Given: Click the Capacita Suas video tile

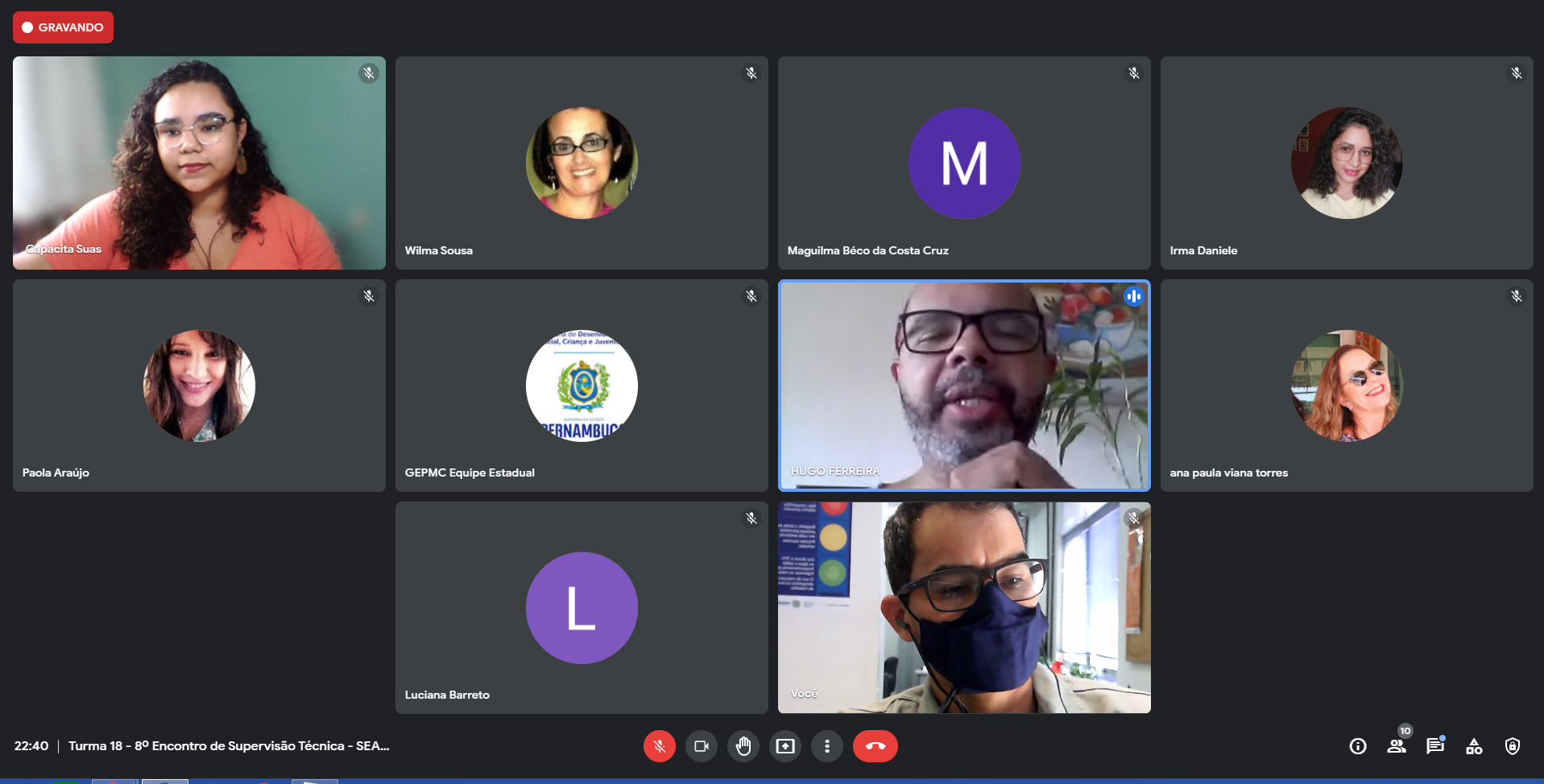Looking at the screenshot, I should click(x=199, y=163).
